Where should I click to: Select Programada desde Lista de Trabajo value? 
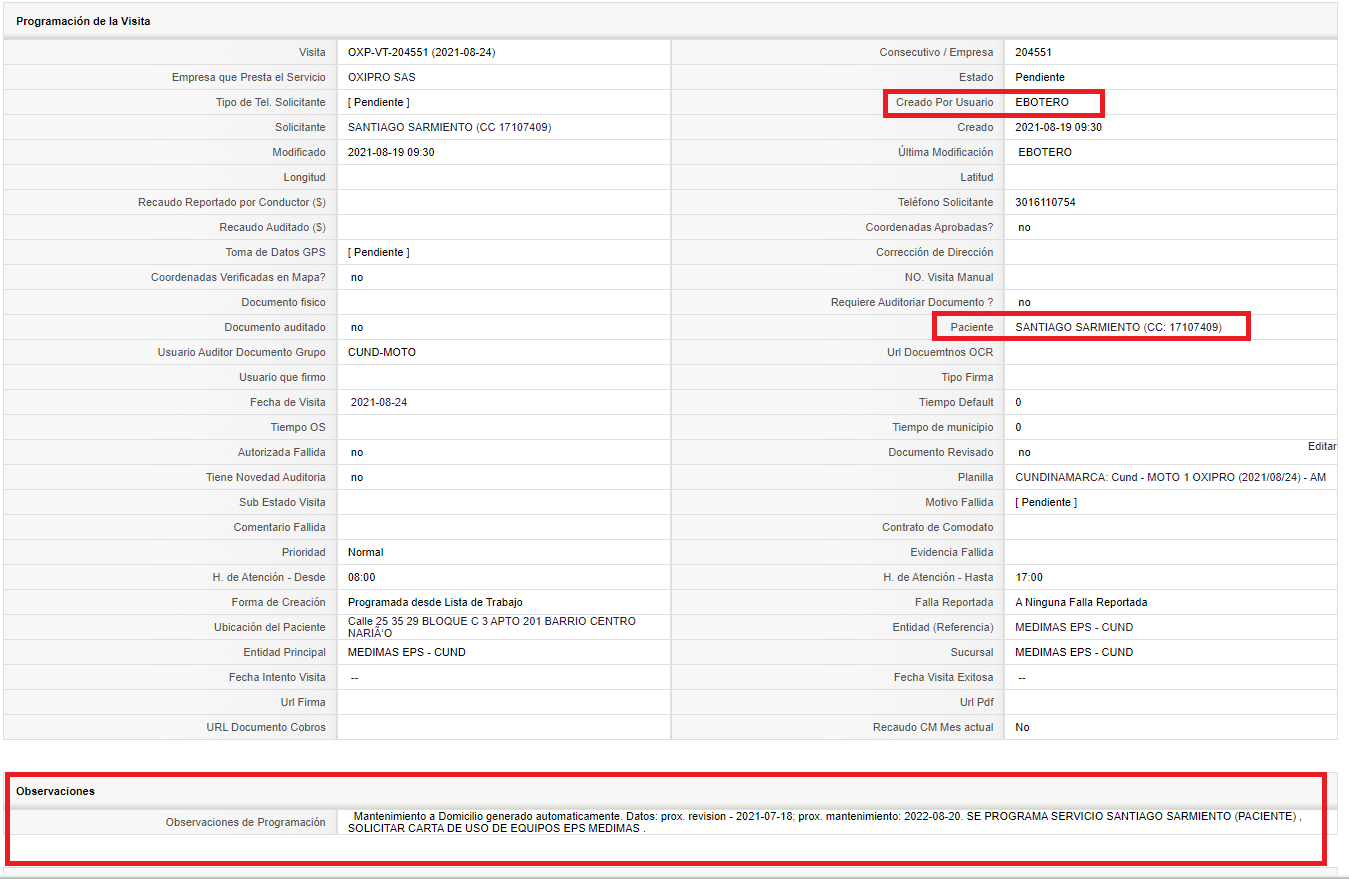[435, 602]
